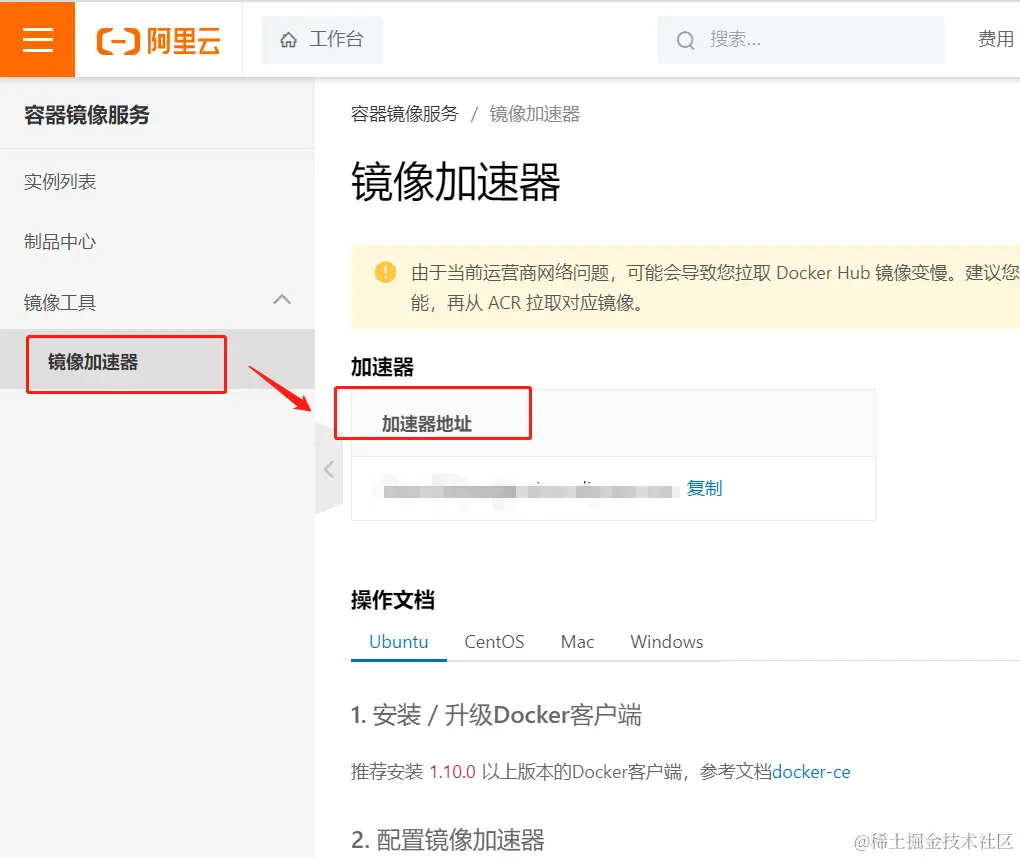Click the 容器镜像服务 sidebar title
The image size is (1020, 858).
tap(87, 115)
